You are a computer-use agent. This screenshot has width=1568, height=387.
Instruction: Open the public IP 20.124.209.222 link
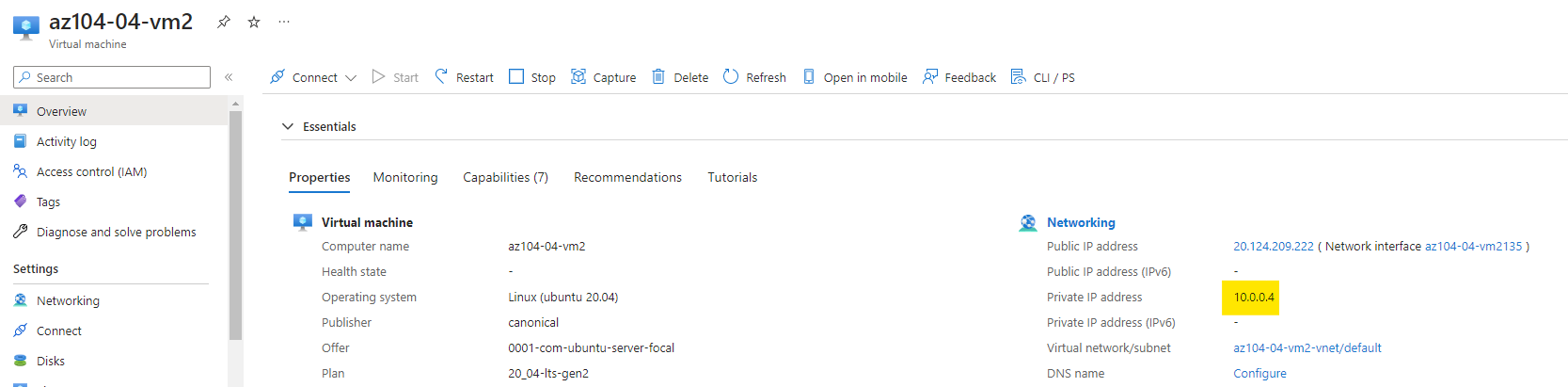pos(1274,247)
